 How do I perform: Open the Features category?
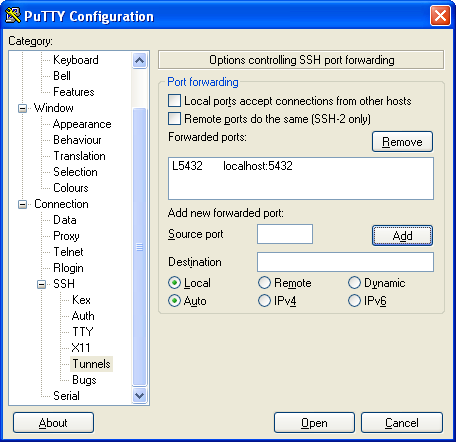click(x=74, y=92)
